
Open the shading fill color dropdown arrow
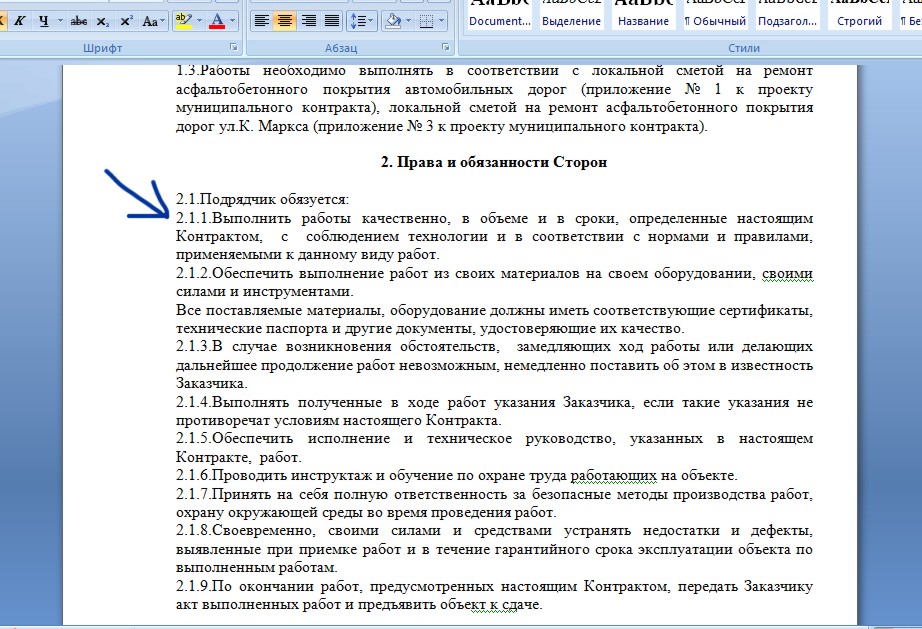coord(407,21)
